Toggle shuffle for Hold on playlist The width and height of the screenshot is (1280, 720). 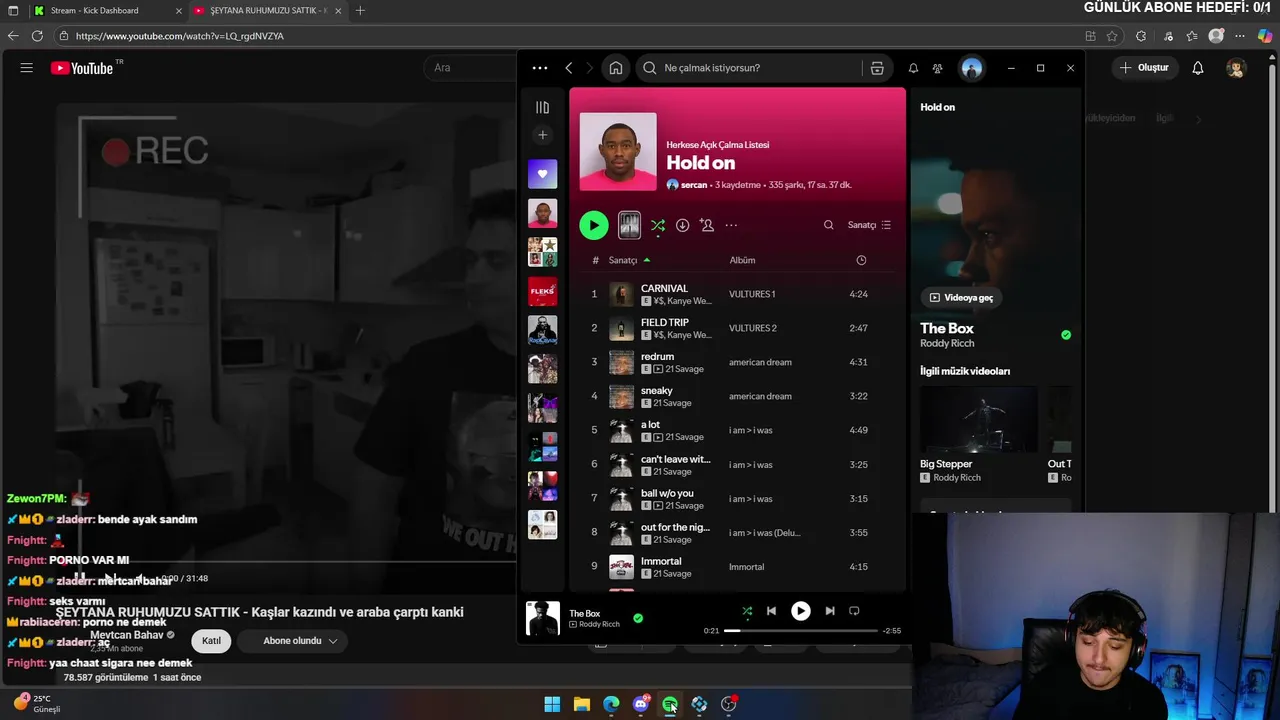click(657, 226)
